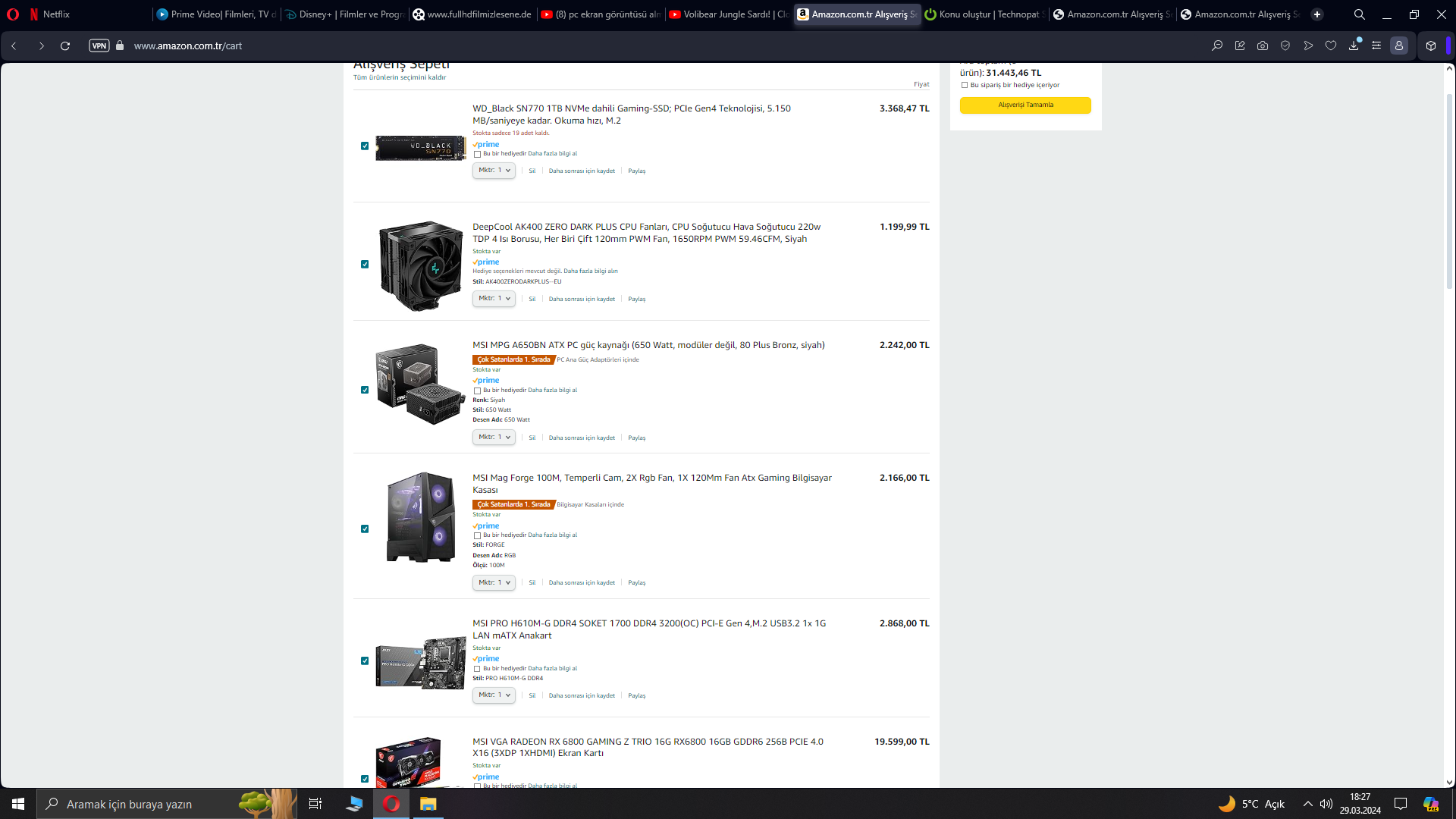1456x819 pixels.
Task: Click the heart bookmark icon
Action: pos(1331,45)
